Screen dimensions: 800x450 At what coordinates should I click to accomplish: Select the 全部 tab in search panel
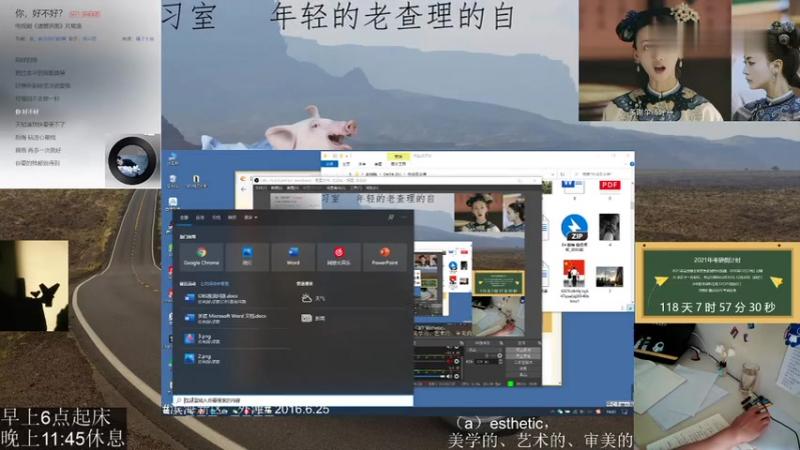coord(184,218)
